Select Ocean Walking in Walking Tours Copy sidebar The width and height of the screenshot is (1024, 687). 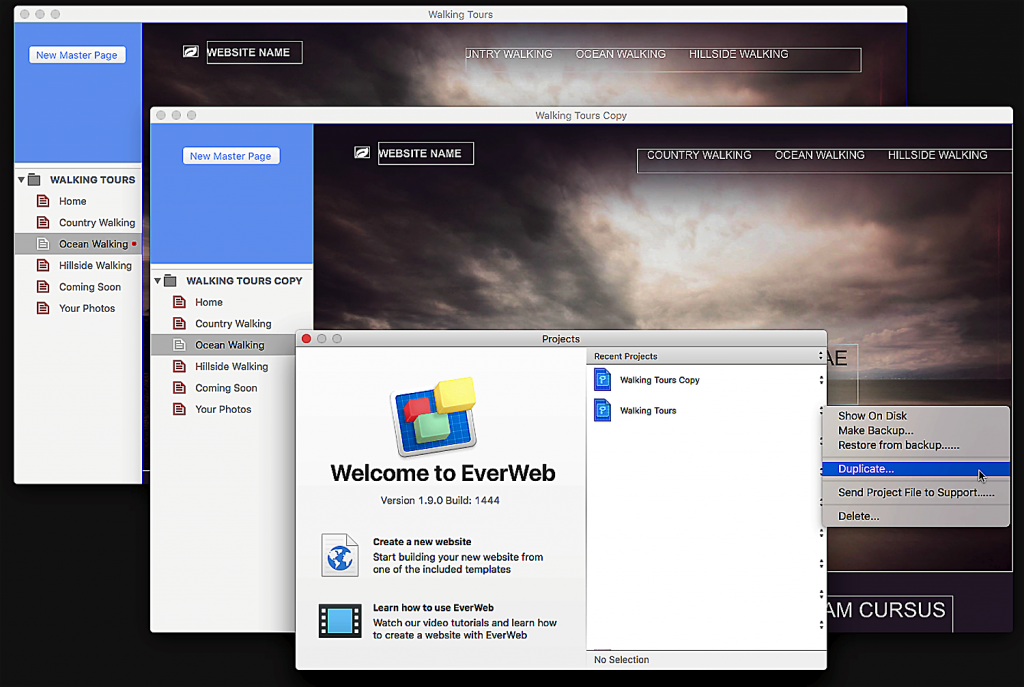point(230,345)
